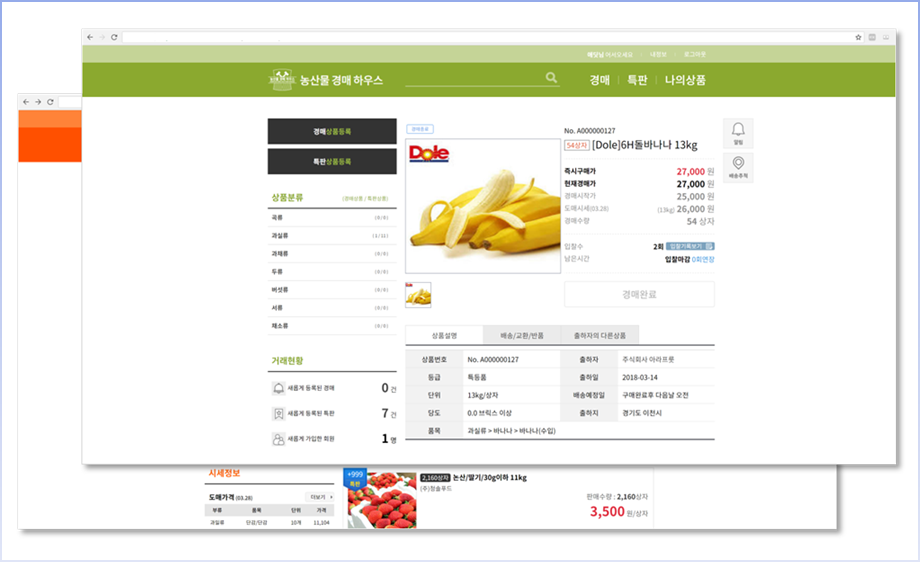Click back arrow in the rear browser window
Screen dimensions: 920x562
coord(26,101)
